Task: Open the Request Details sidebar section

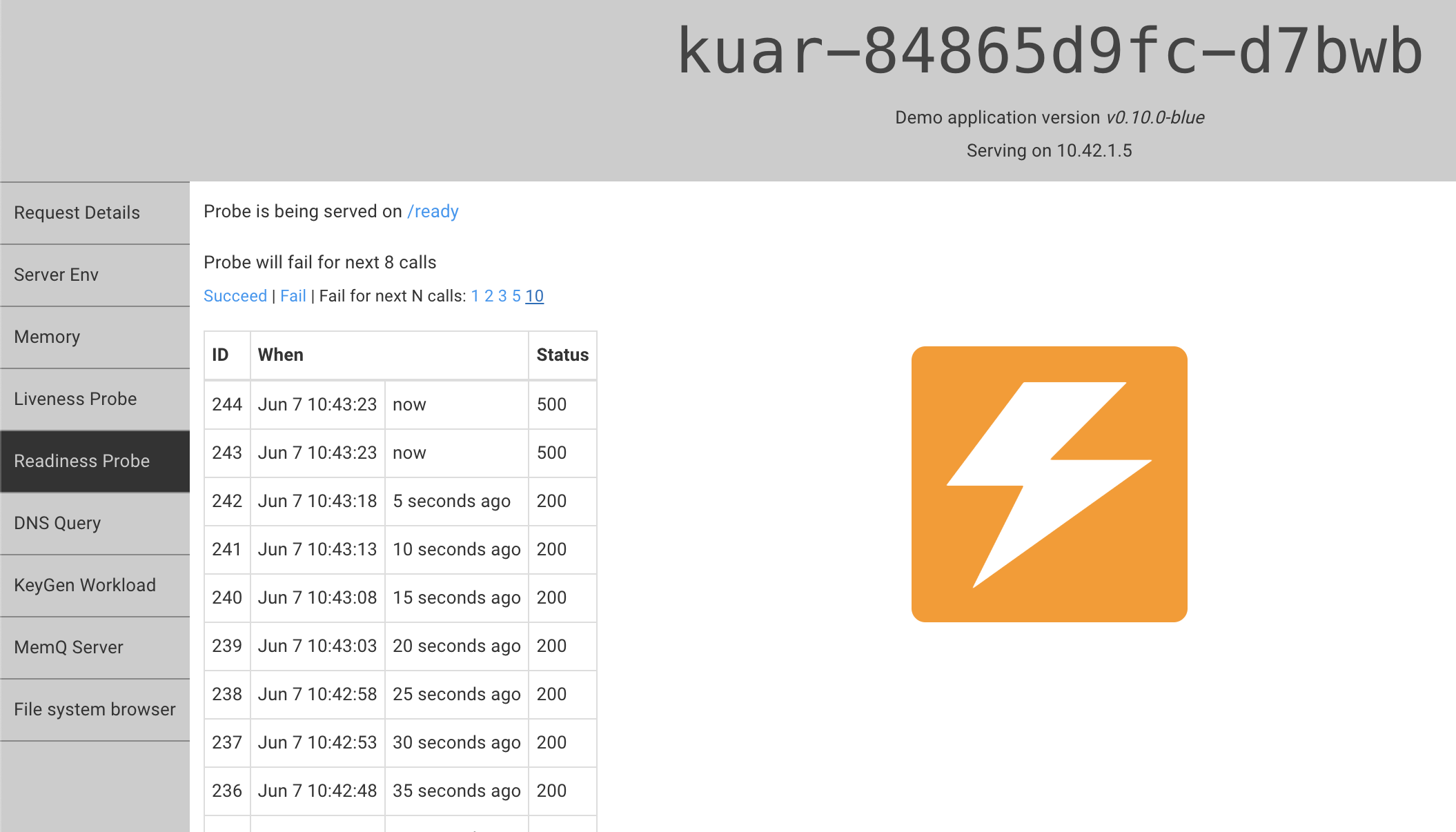Action: (x=77, y=212)
